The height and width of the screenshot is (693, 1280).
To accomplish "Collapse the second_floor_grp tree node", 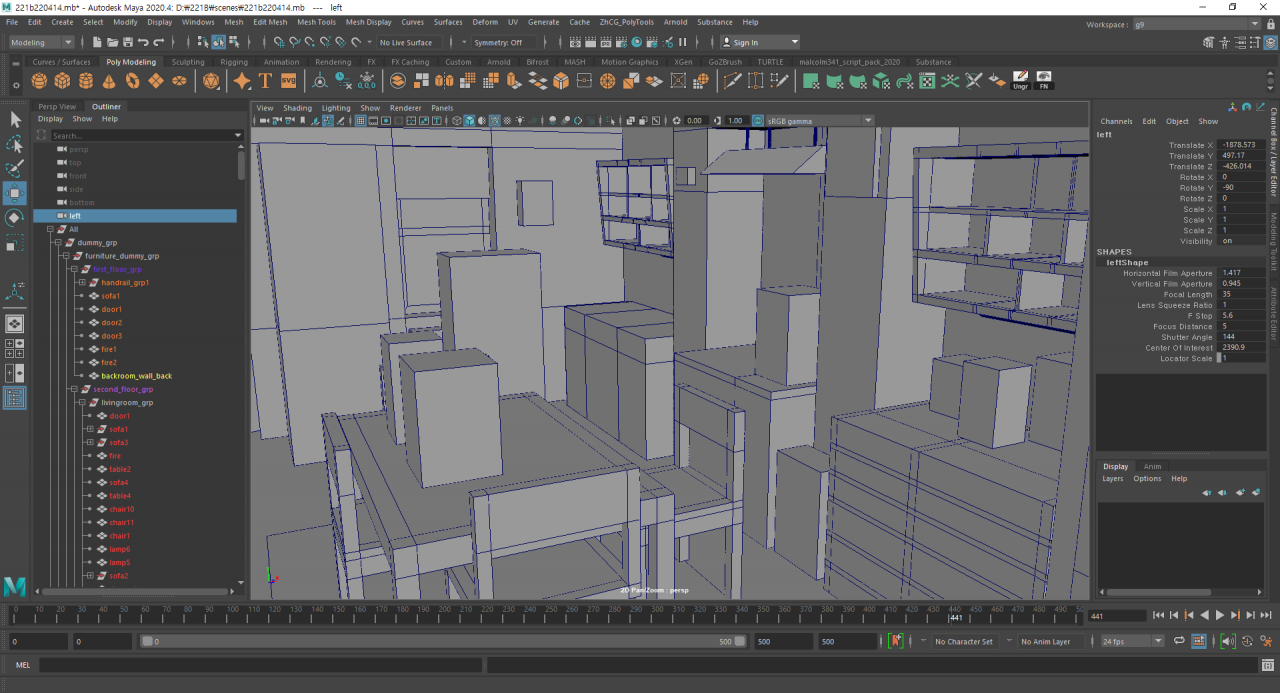I will [73, 389].
